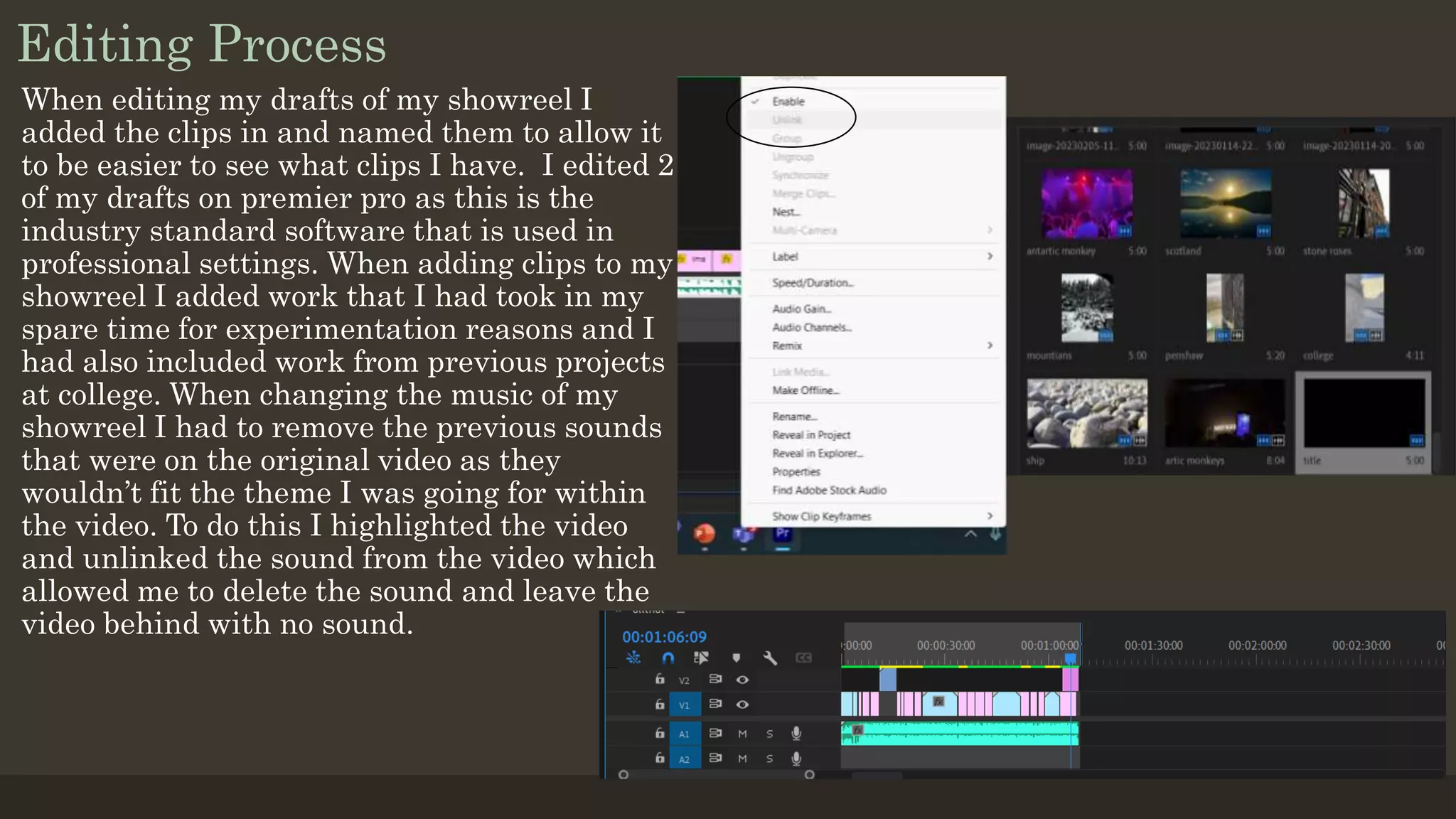
Task: Select Rename in the context menu
Action: (x=794, y=417)
